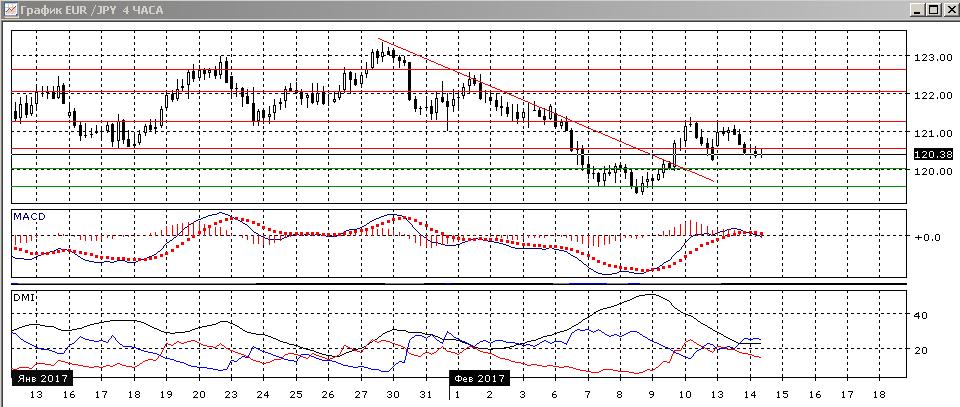Viewport: 960px width, 407px height.
Task: Click date 30 on the time axis
Action: (x=393, y=395)
